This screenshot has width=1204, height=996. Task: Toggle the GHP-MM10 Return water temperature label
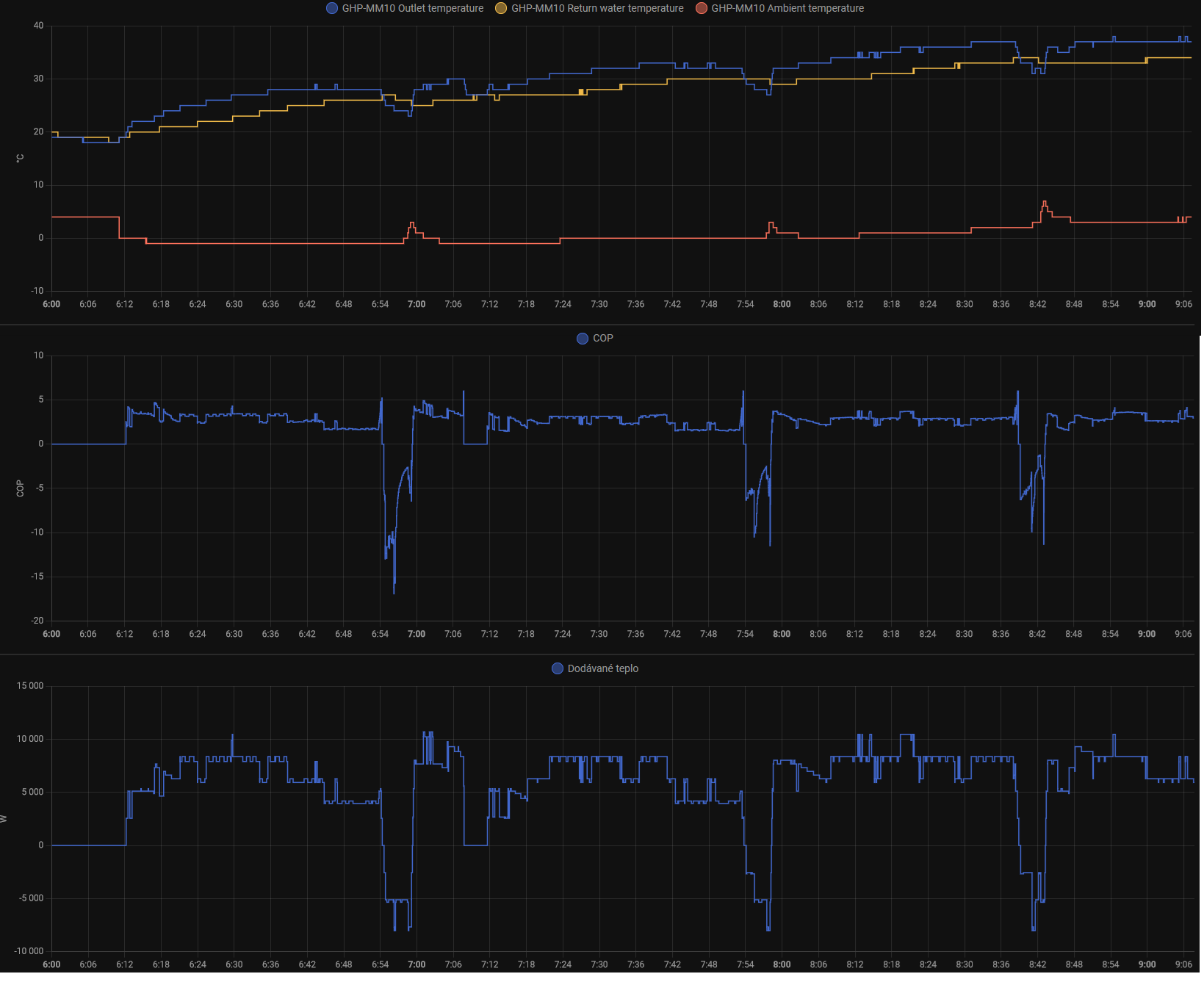(x=597, y=8)
